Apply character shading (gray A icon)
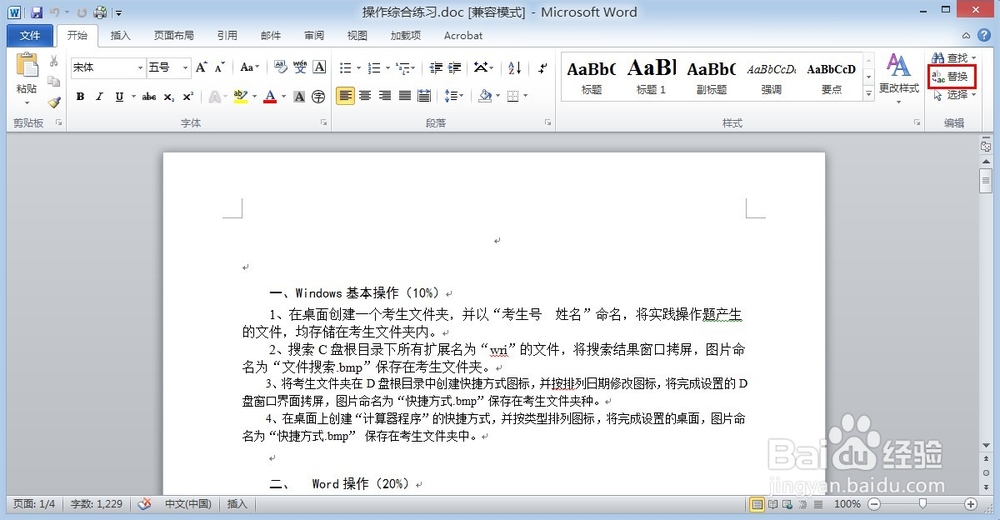1000x520 pixels. [298, 96]
